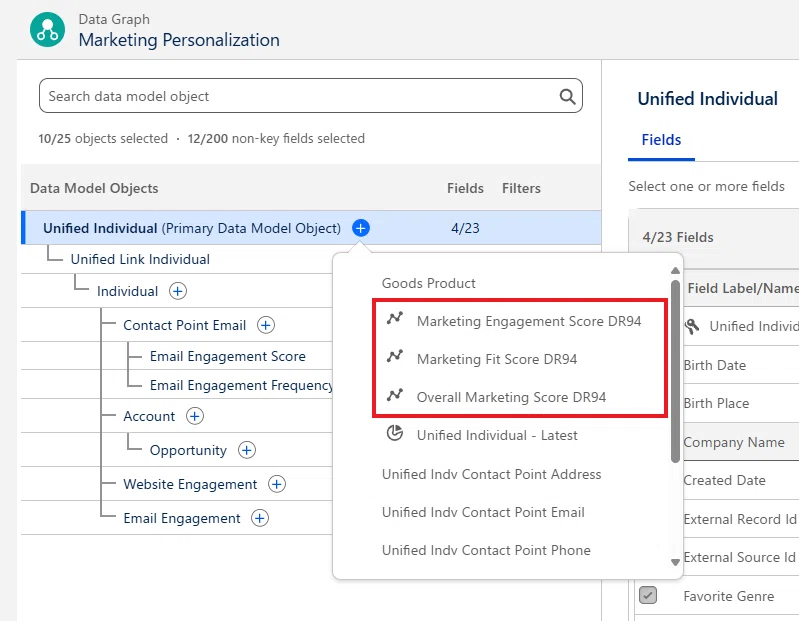This screenshot has width=799, height=621.
Task: Add related object to Email Engagement
Action: tap(260, 518)
